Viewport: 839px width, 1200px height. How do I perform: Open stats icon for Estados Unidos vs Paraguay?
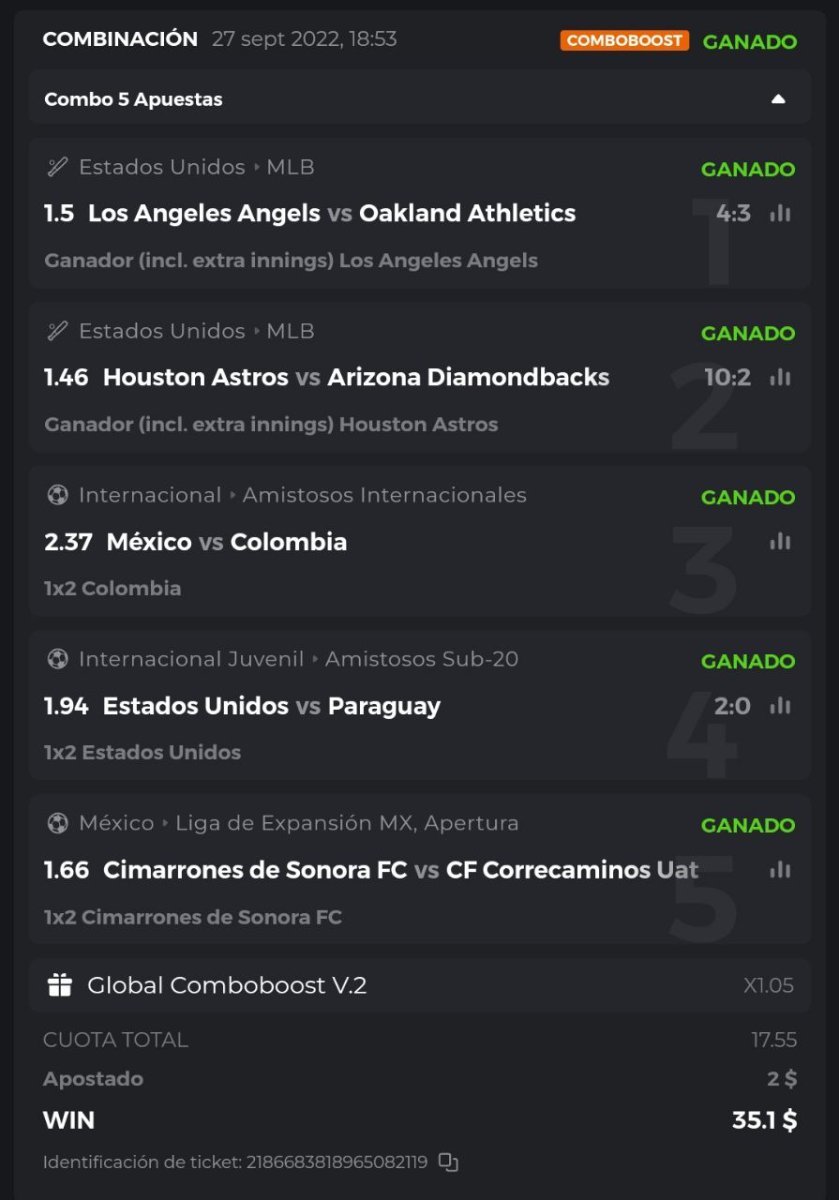pos(780,706)
